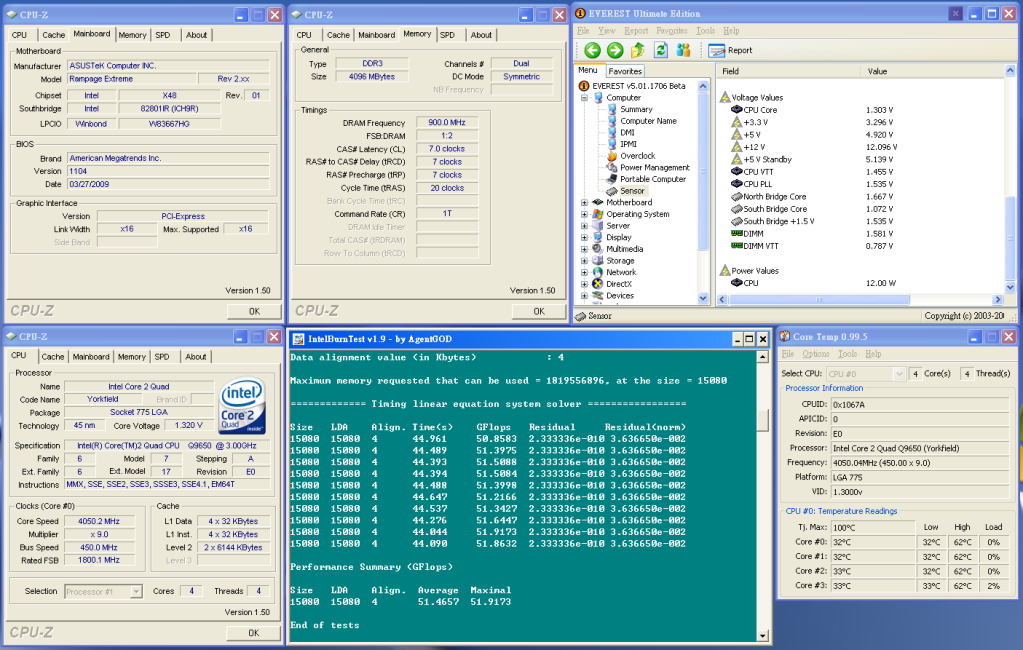The image size is (1023, 650).
Task: Click IntelBurnTest scrollbar up arrow
Action: coord(763,357)
